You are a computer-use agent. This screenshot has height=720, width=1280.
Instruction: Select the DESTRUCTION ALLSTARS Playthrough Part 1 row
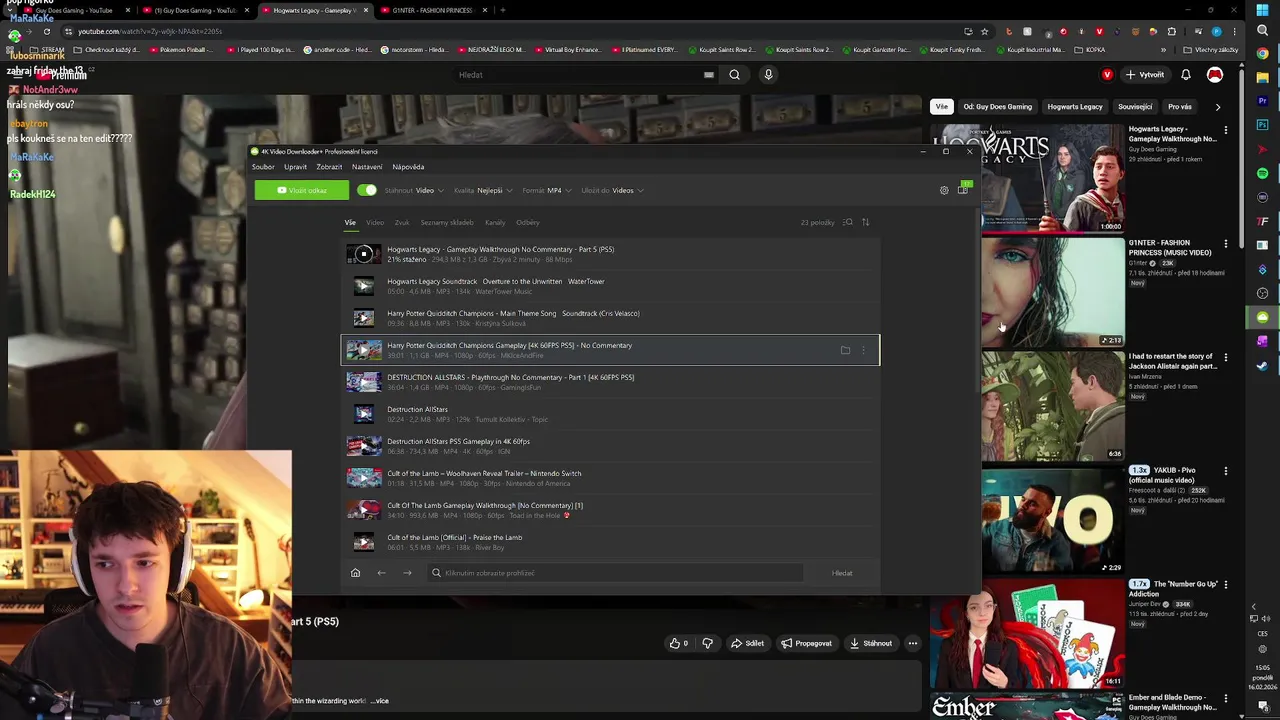coord(611,382)
